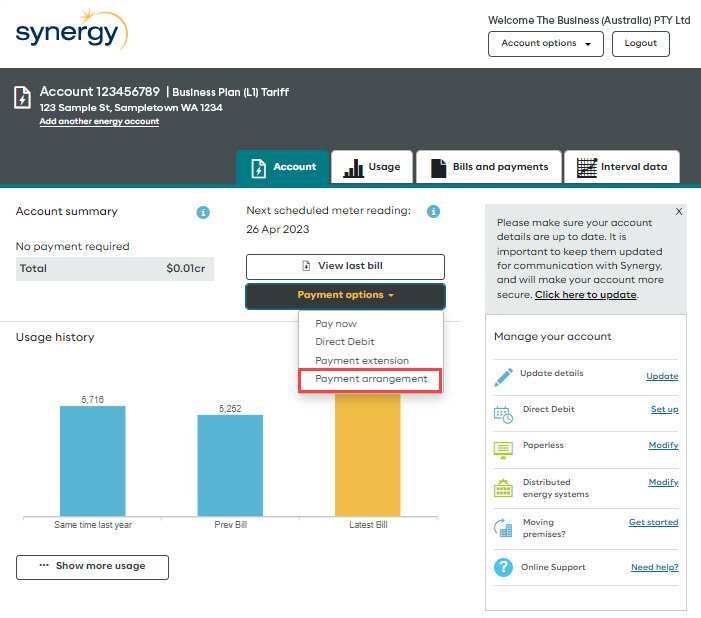Image resolution: width=701 pixels, height=618 pixels.
Task: Click the Manage your account heading
Action: 553,337
